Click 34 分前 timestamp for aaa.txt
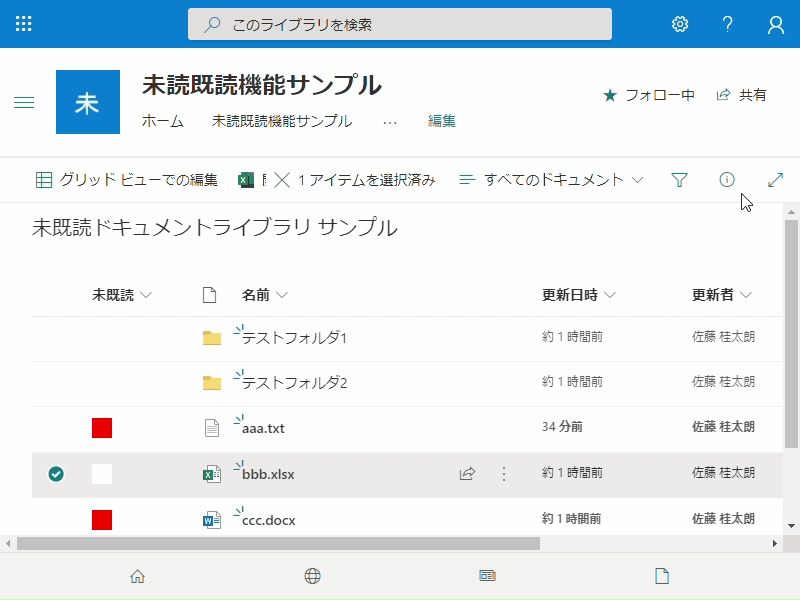This screenshot has height=600, width=800. 562,427
